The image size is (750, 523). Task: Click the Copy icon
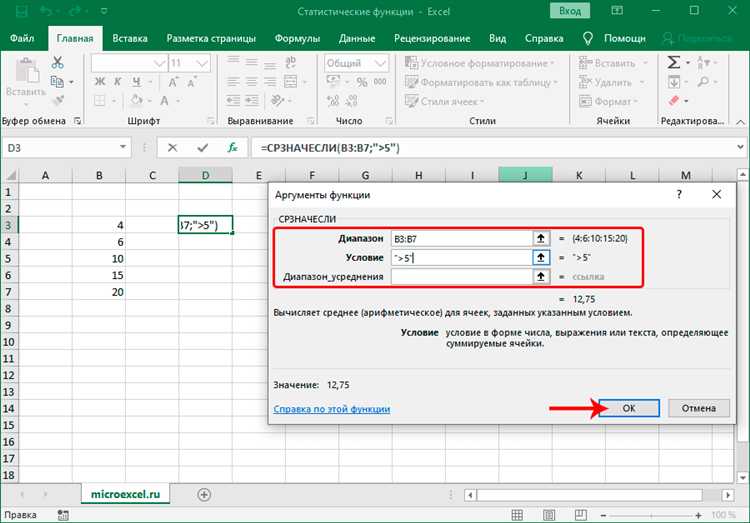pos(57,82)
